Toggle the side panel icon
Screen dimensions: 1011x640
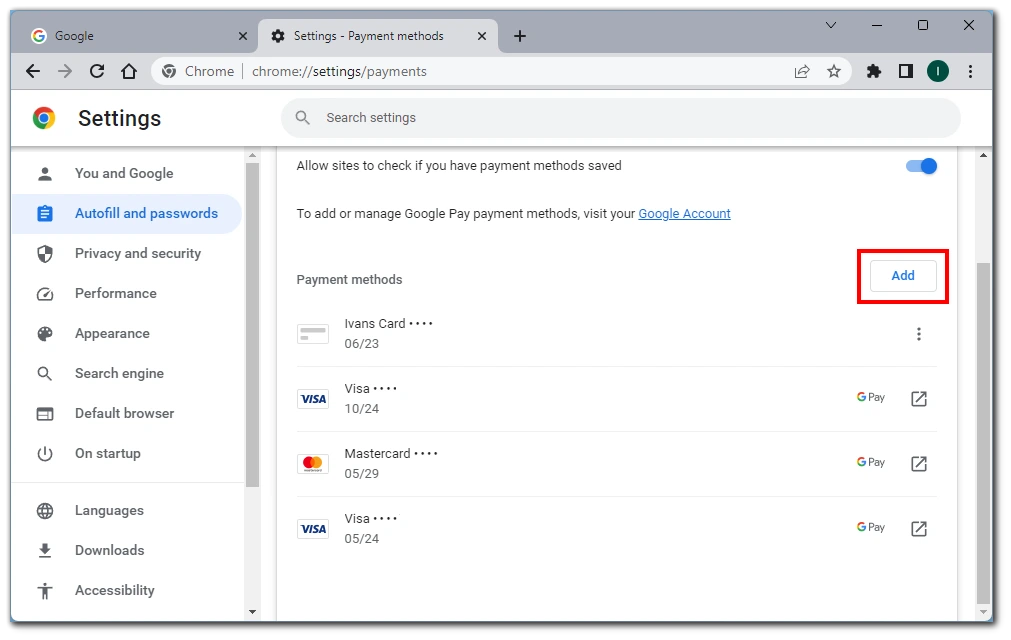pyautogui.click(x=906, y=72)
